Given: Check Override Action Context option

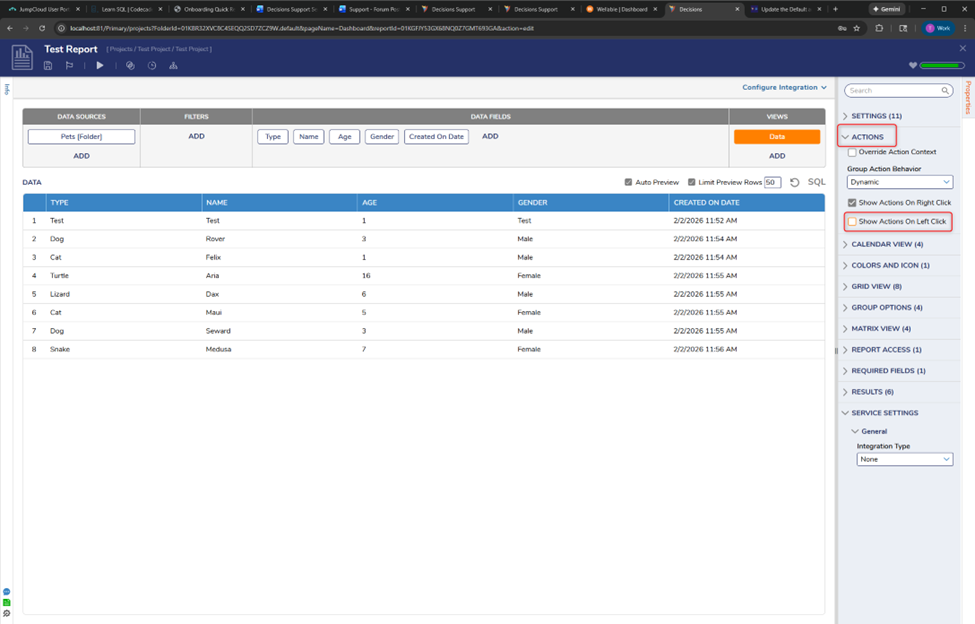Looking at the screenshot, I should click(x=852, y=152).
